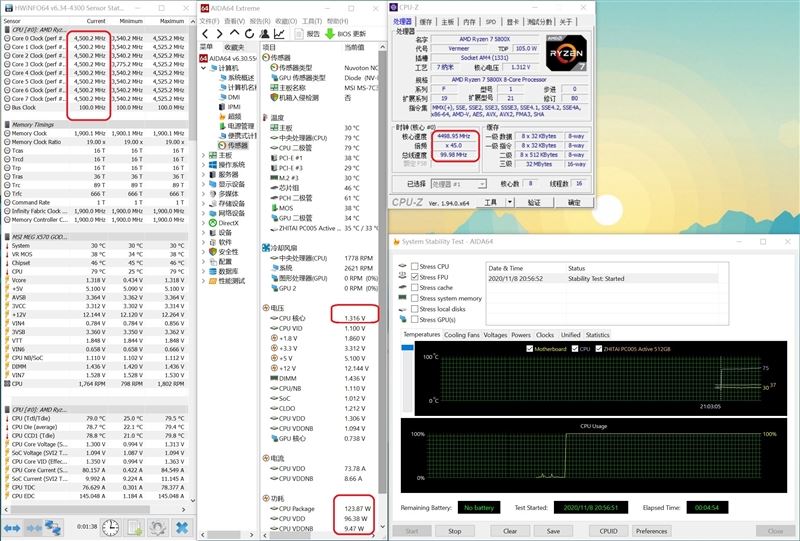This screenshot has width=800, height=541.
Task: Enable Stress system memory checkbox
Action: coord(415,298)
